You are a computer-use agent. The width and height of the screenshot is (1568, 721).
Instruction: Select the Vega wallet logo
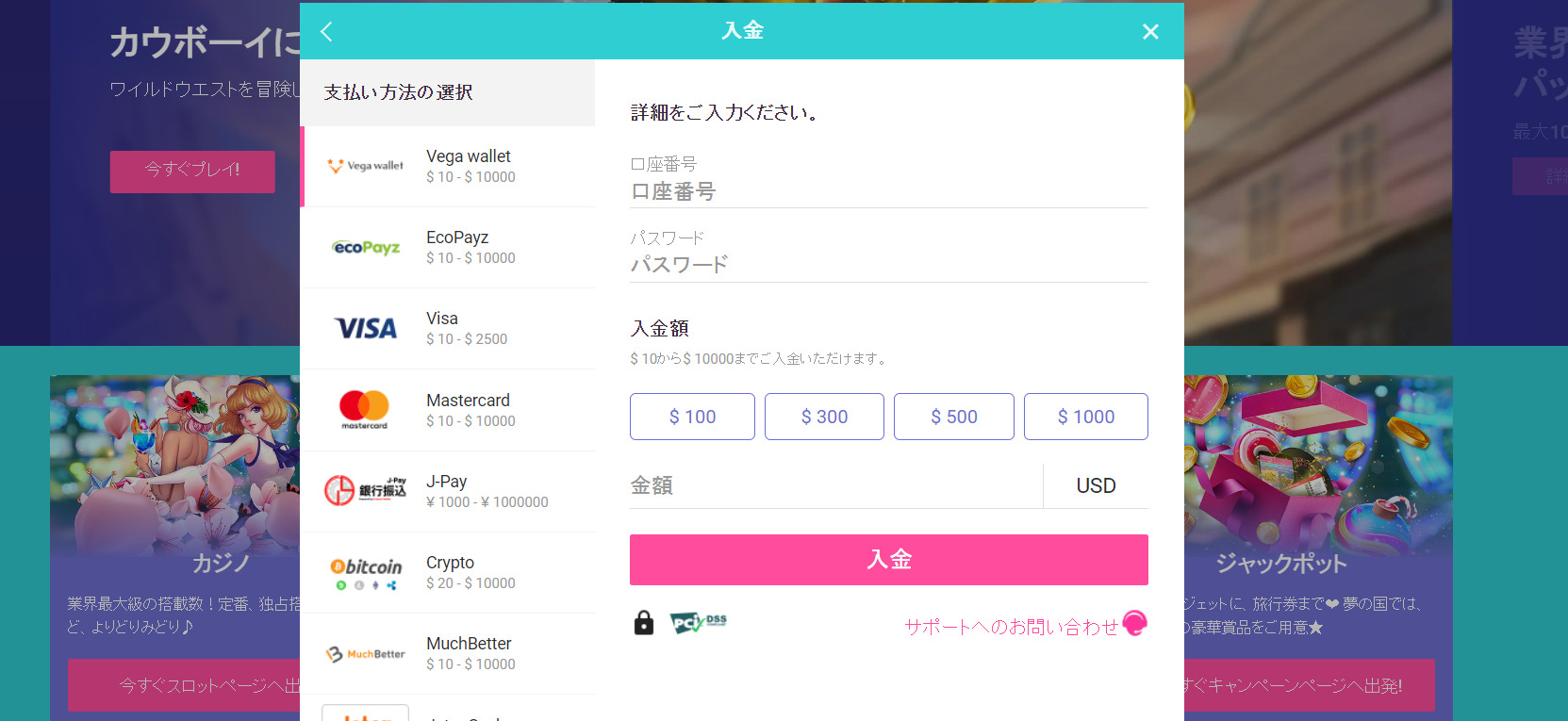click(366, 166)
